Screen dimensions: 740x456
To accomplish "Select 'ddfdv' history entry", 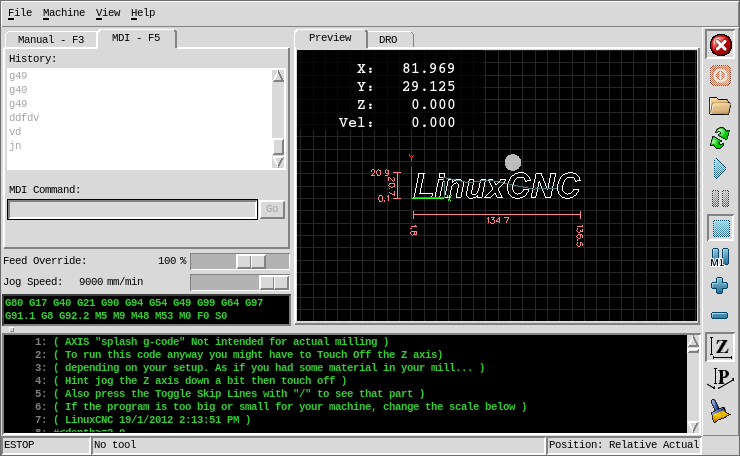I will coord(24,118).
